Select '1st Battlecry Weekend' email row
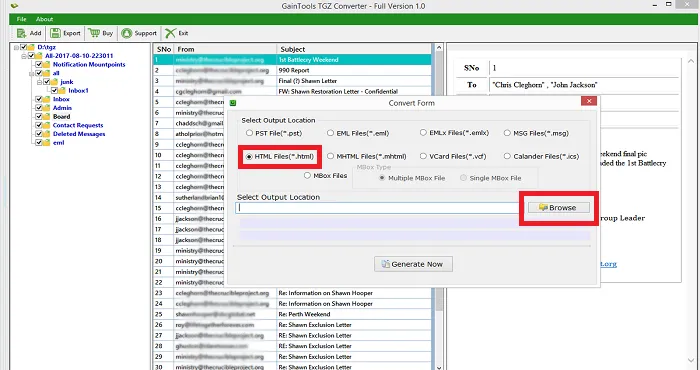Viewport: 700px width, 370px height. (x=293, y=60)
